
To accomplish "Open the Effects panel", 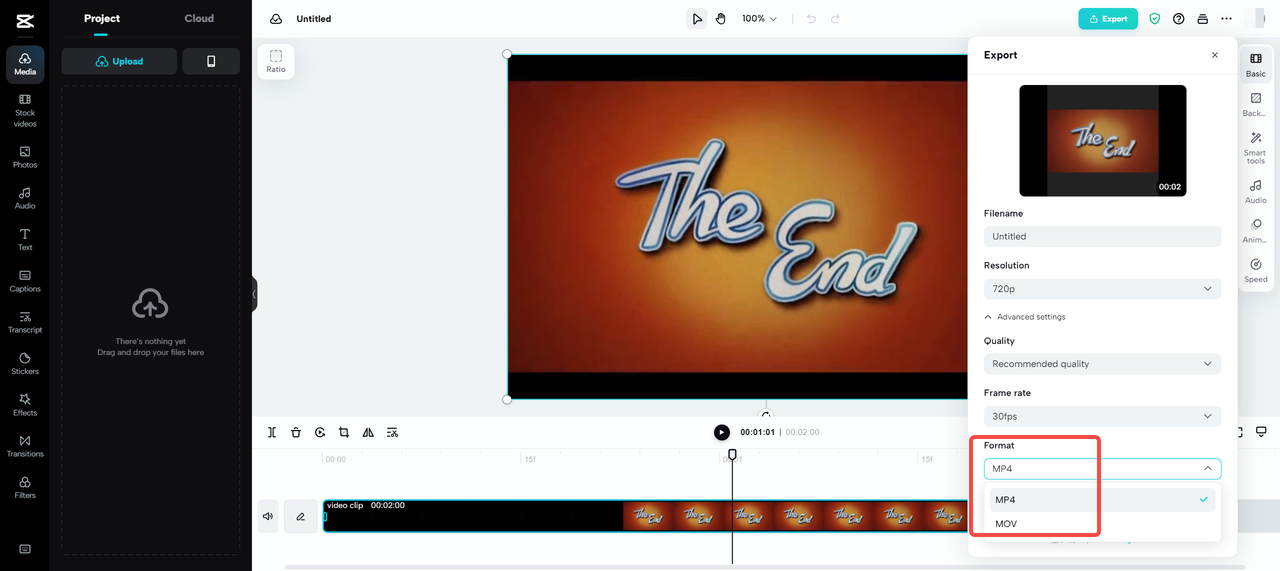I will (25, 405).
